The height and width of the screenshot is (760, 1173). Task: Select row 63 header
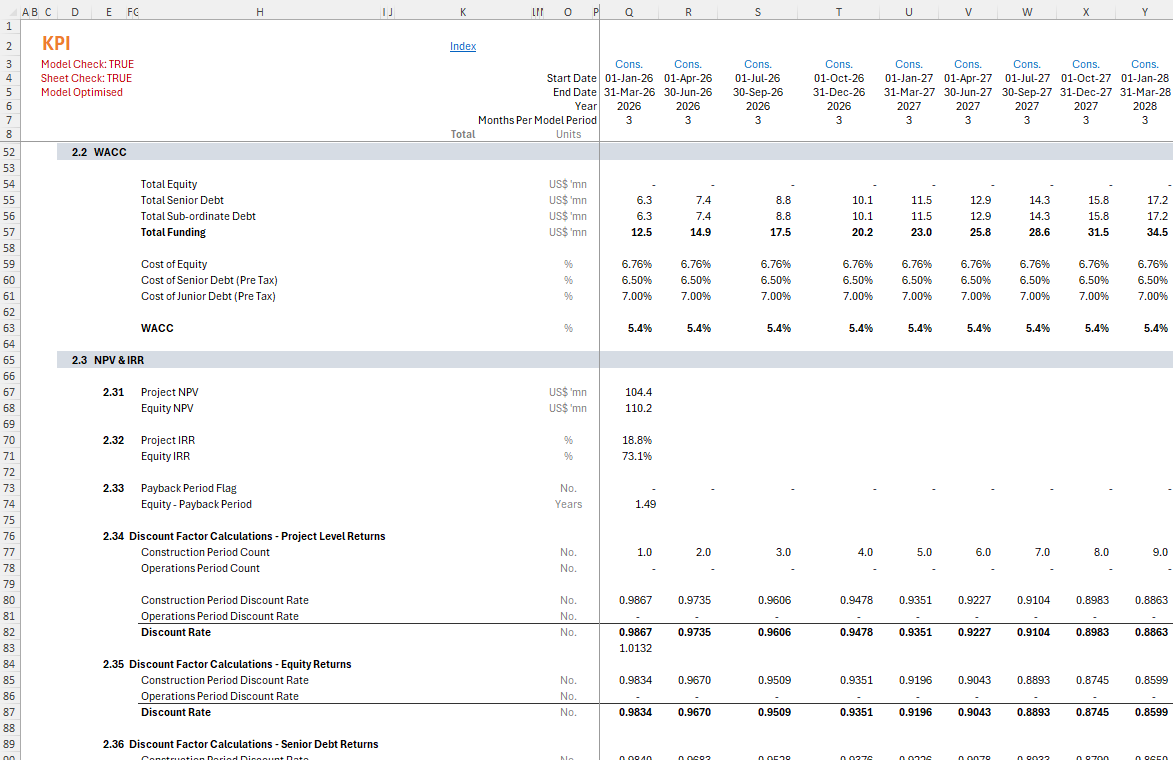pos(9,328)
